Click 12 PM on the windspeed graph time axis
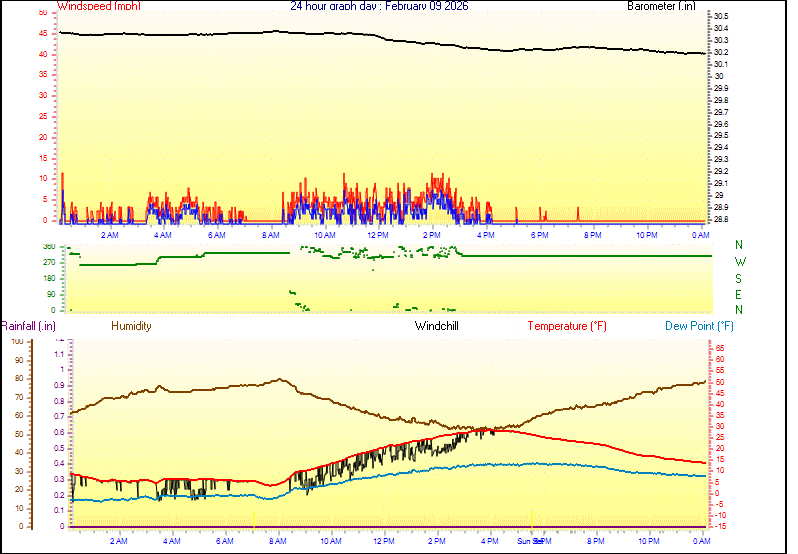The height and width of the screenshot is (554, 798). pos(378,235)
